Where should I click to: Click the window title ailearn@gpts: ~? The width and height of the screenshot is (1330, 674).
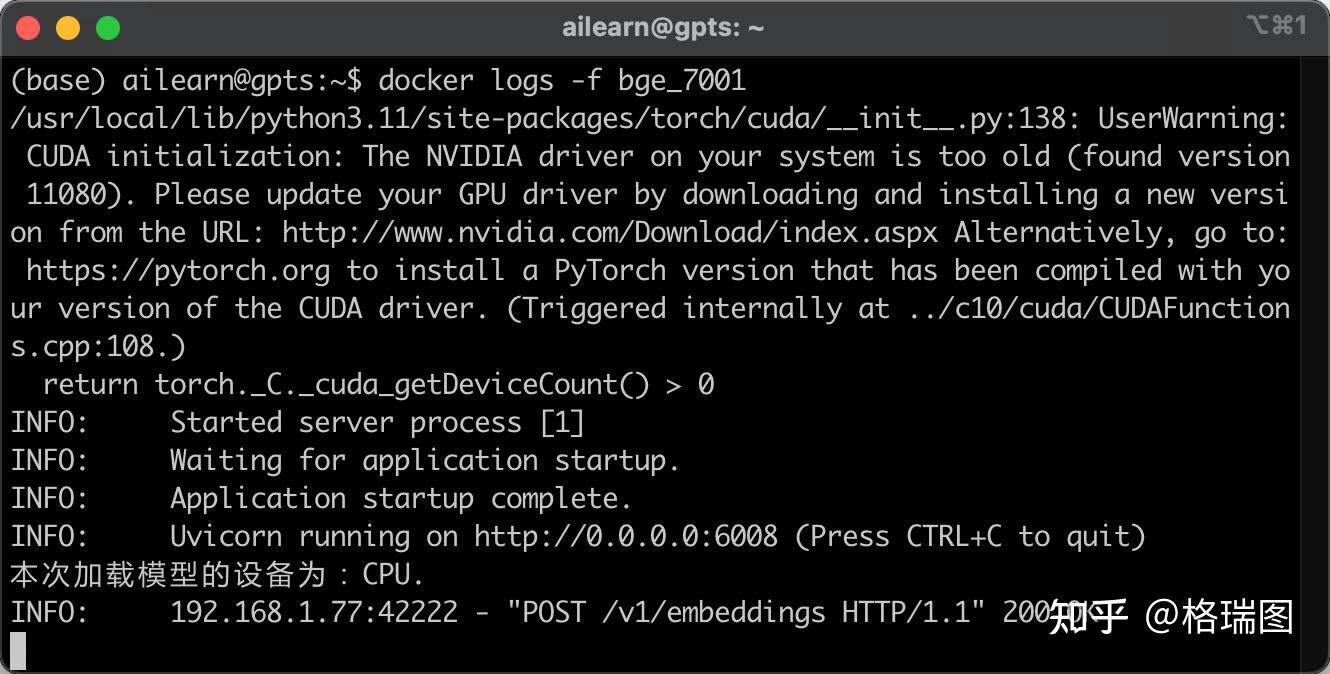click(x=663, y=28)
